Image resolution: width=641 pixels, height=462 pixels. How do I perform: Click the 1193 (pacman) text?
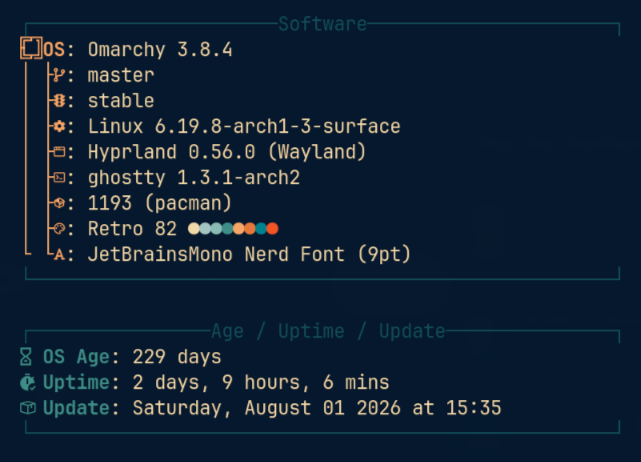160,203
